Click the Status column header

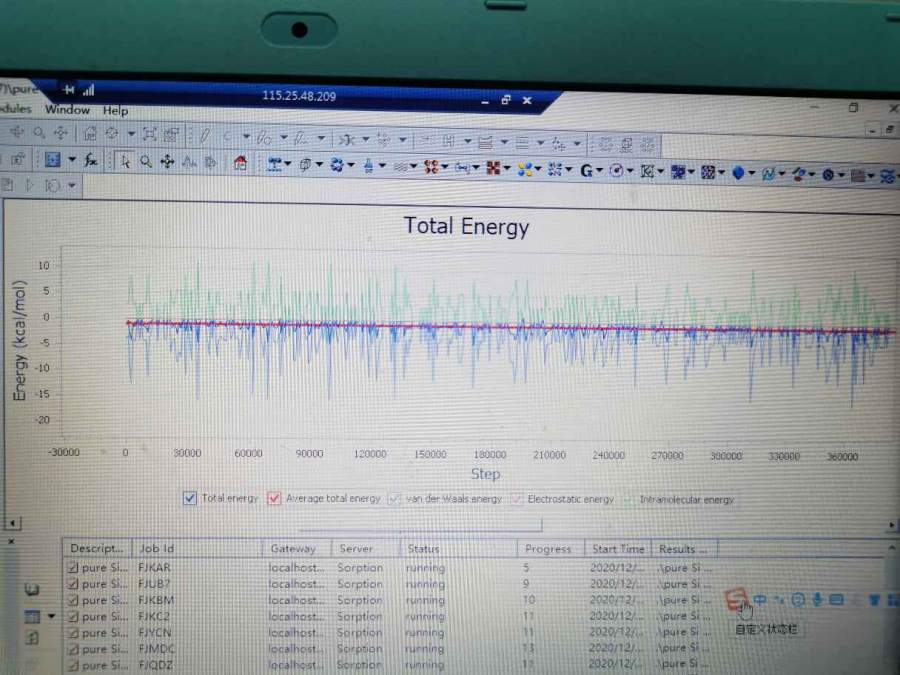click(x=424, y=549)
